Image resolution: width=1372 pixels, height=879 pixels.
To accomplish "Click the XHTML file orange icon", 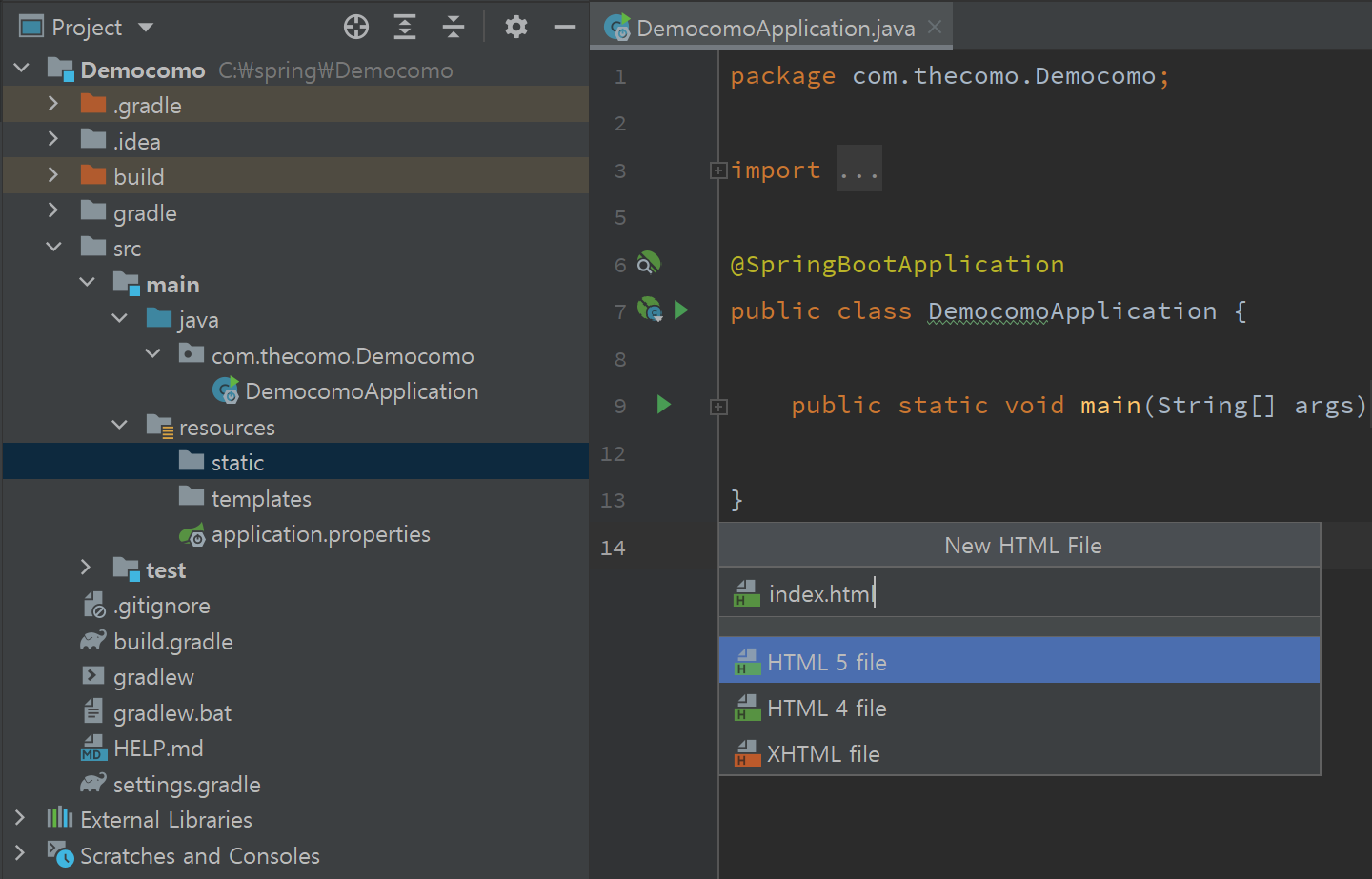I will (747, 753).
